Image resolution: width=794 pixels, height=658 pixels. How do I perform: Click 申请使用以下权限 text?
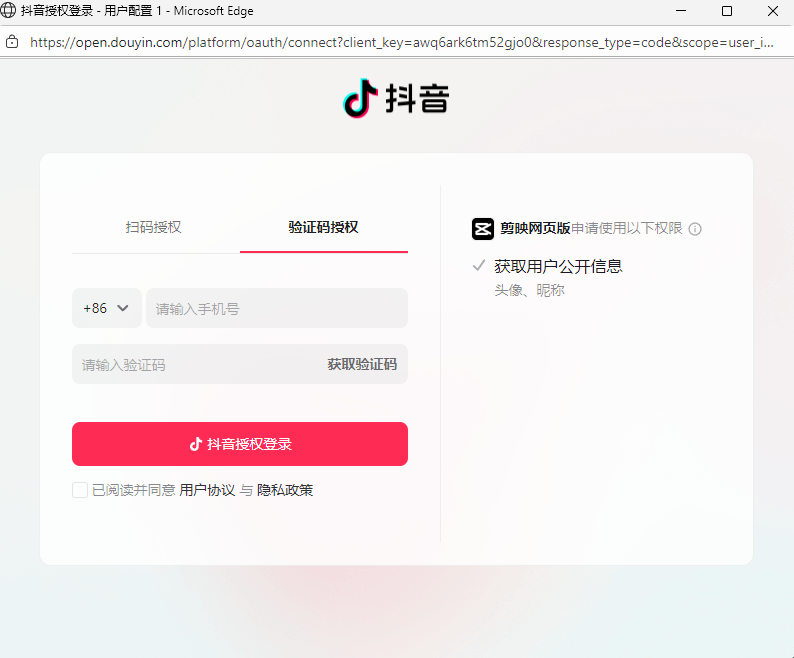627,228
